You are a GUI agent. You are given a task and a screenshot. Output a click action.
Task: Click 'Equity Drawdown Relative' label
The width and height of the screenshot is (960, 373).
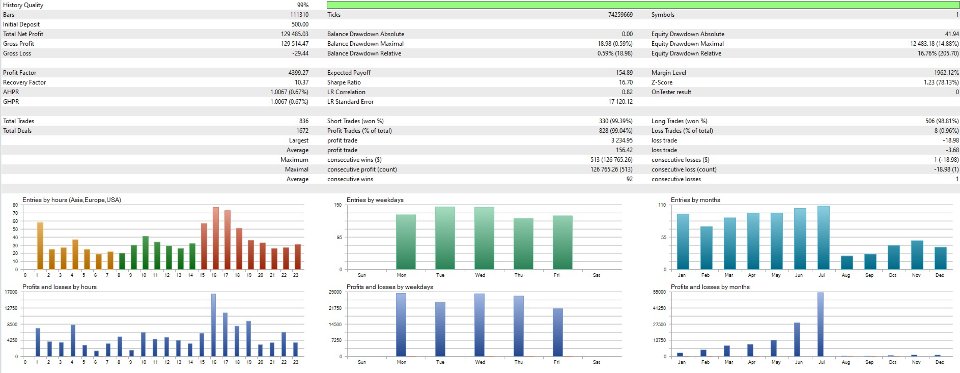[x=688, y=54]
